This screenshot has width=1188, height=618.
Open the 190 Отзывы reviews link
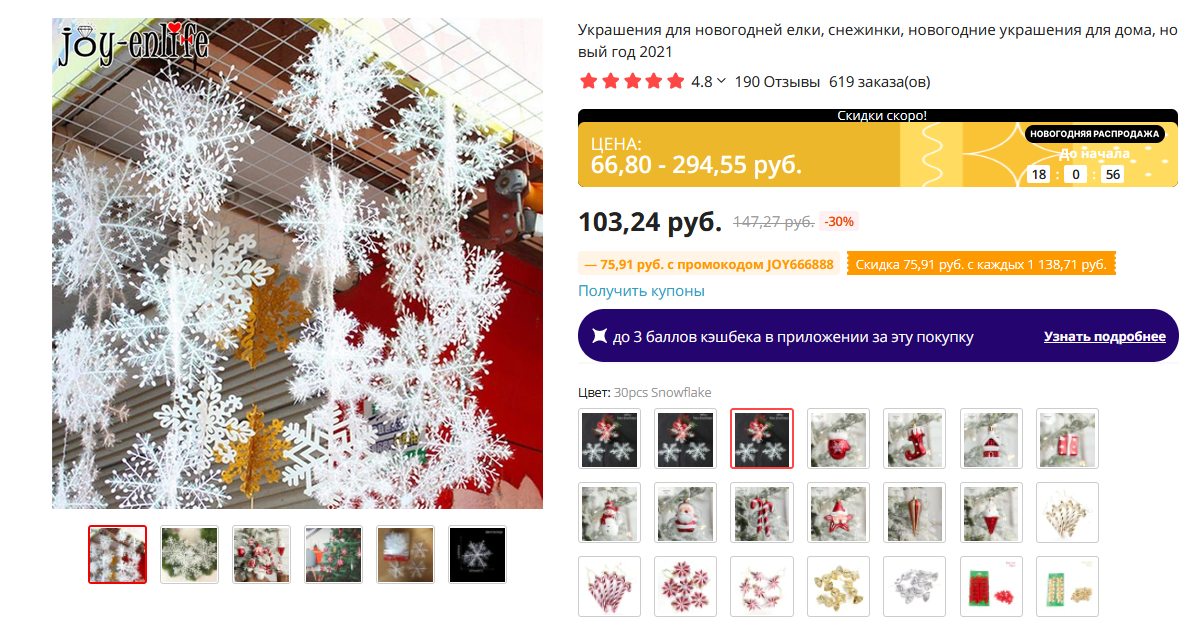click(x=777, y=82)
